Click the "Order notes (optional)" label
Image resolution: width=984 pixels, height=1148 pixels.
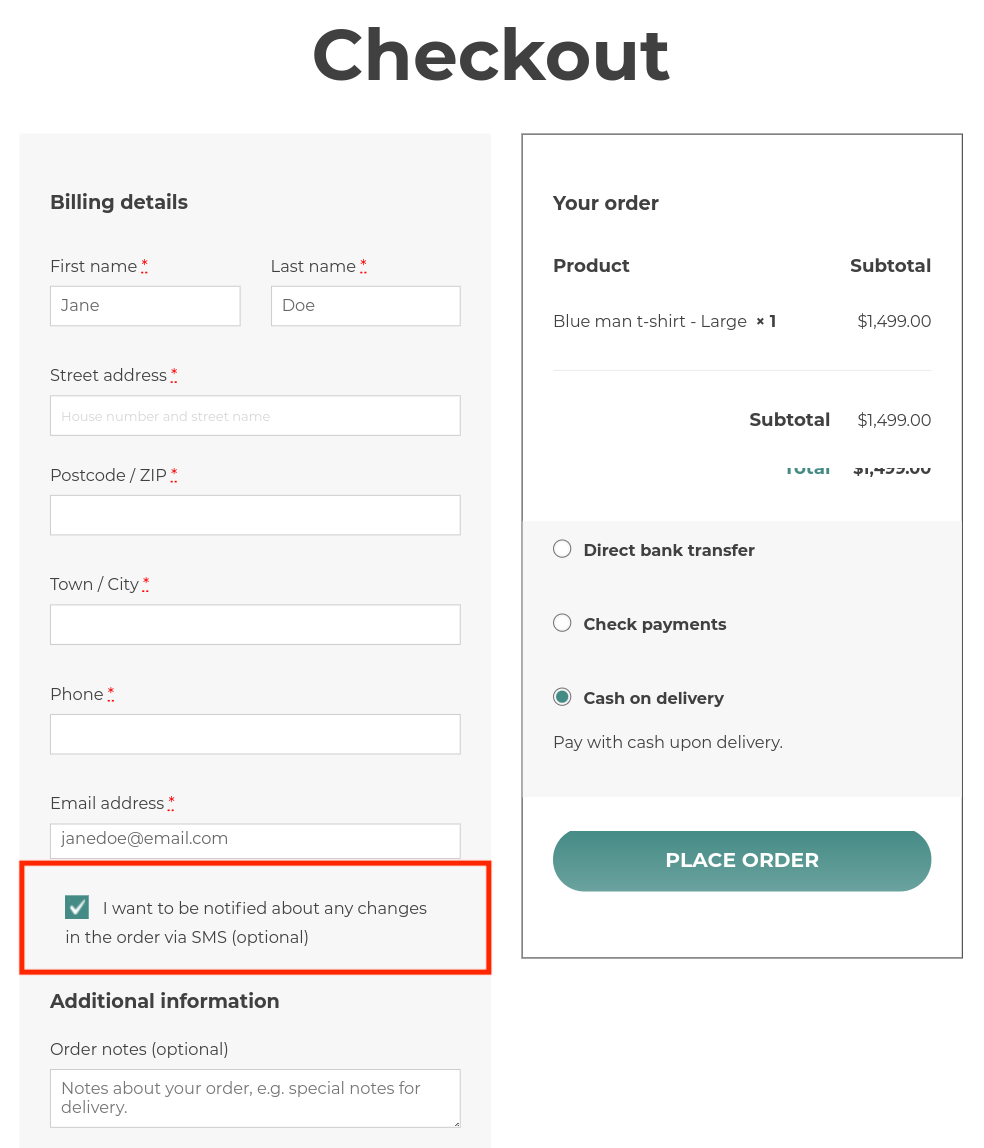click(x=139, y=1049)
